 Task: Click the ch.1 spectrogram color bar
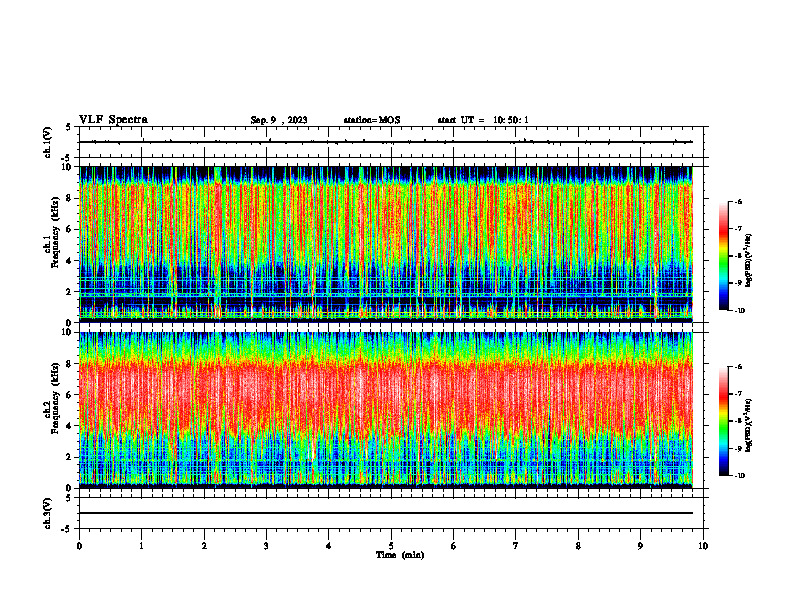pos(723,256)
